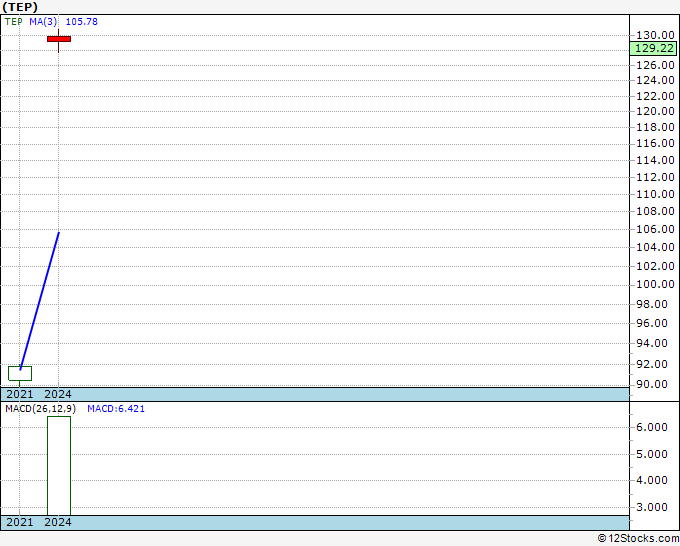Click the 105.78 moving average value
The height and width of the screenshot is (546, 680).
tap(82, 21)
